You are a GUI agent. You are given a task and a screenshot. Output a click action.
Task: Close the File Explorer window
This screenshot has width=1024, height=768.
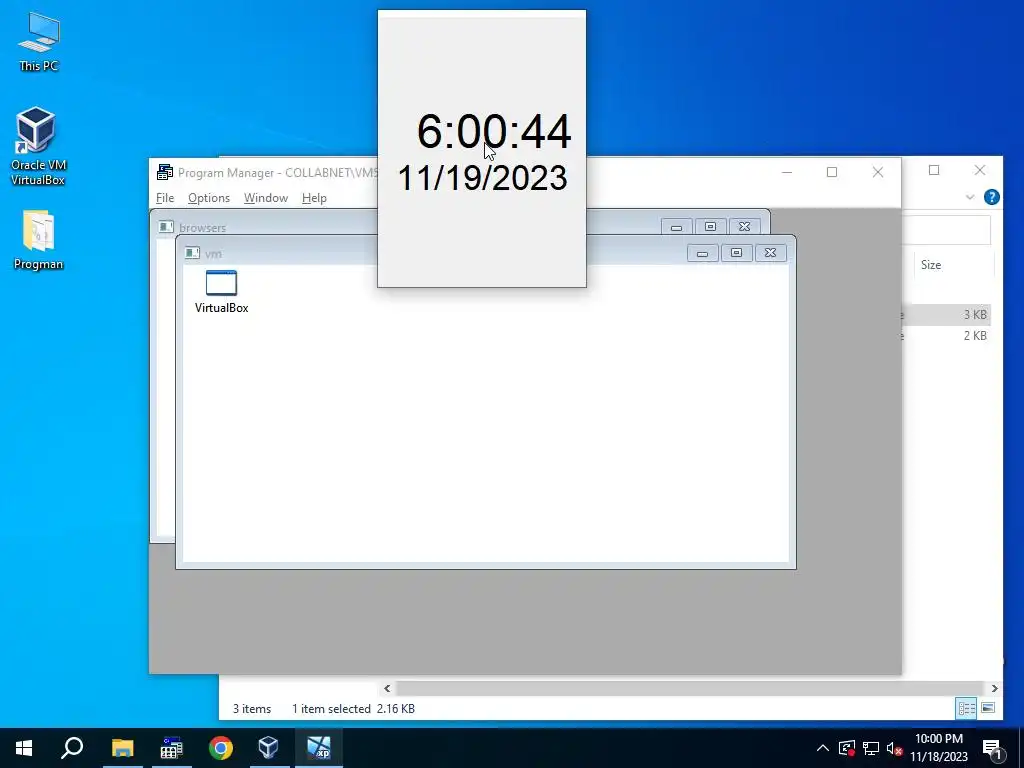(x=980, y=170)
